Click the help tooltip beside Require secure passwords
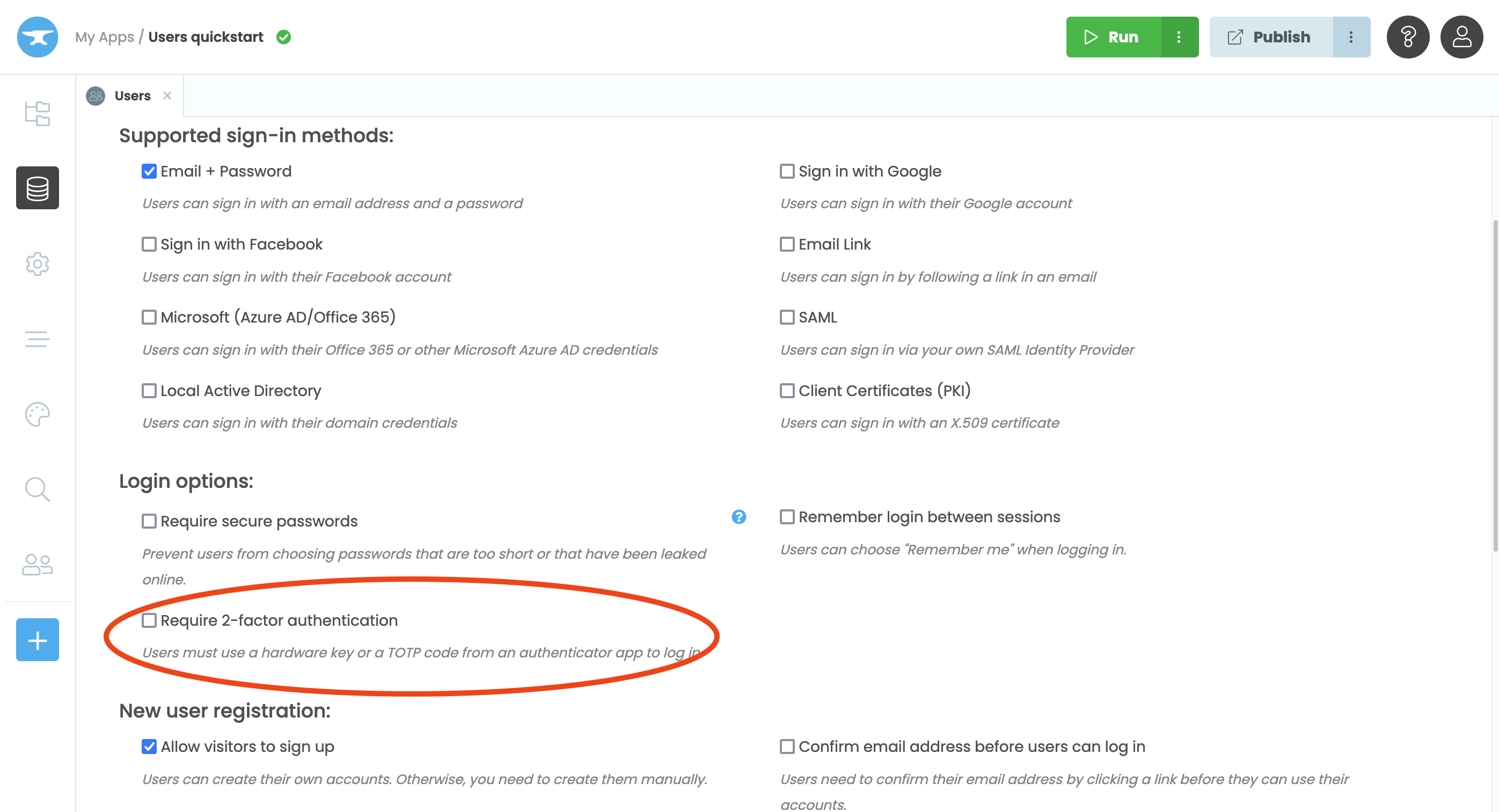The image size is (1499, 812). point(738,516)
